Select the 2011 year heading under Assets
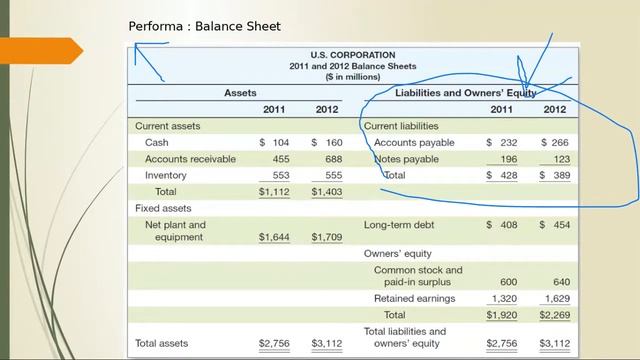Viewport: 640px width, 360px height. [274, 109]
